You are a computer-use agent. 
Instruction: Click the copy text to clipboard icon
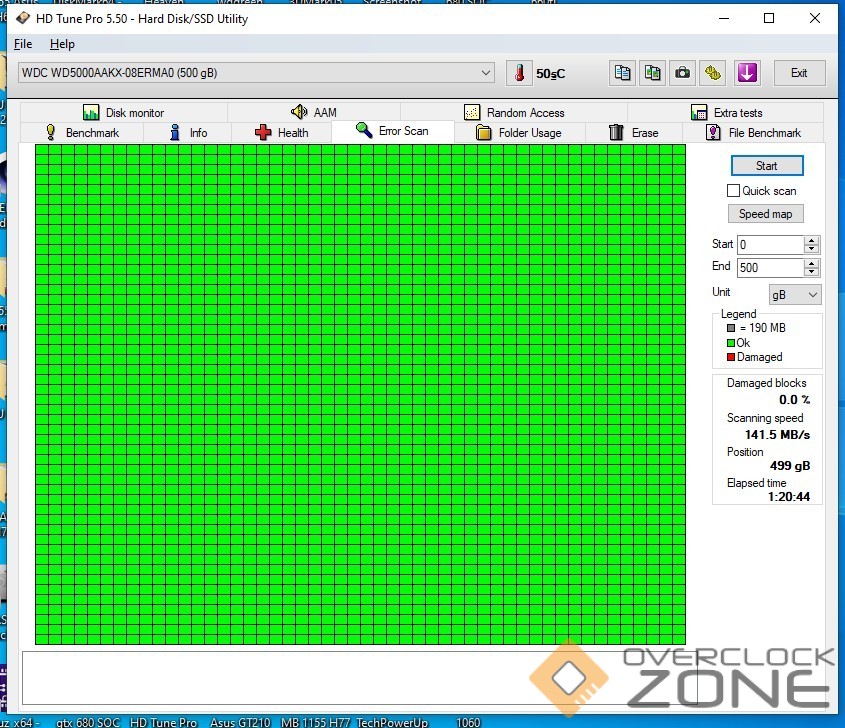point(622,73)
